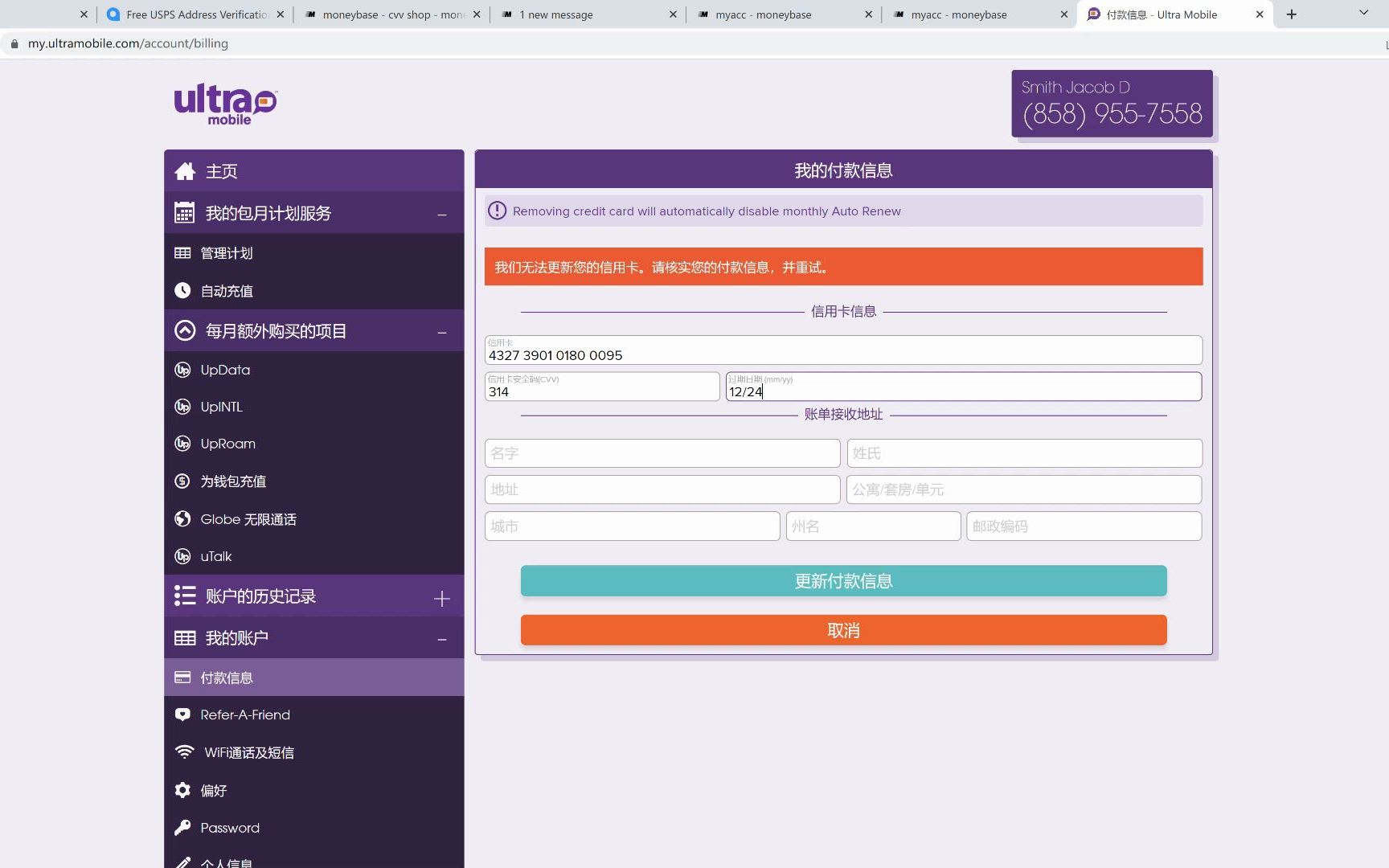Click the 公寓/套房/单元 field
The width and height of the screenshot is (1389, 868).
(1024, 489)
